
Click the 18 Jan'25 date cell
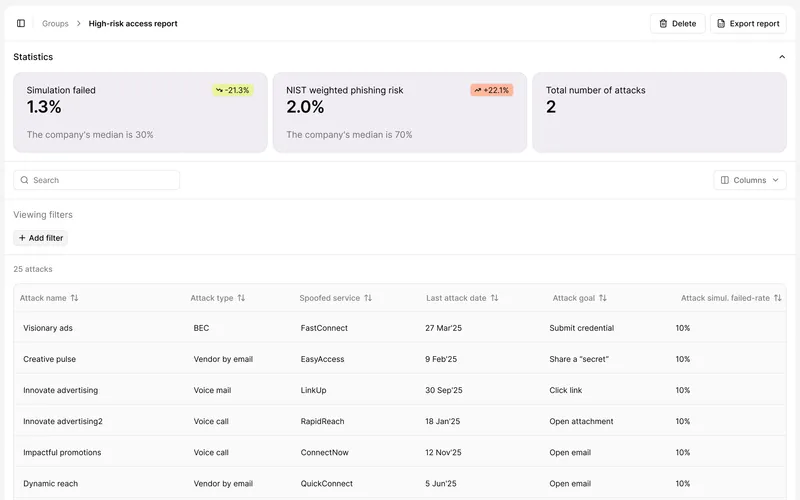point(442,421)
